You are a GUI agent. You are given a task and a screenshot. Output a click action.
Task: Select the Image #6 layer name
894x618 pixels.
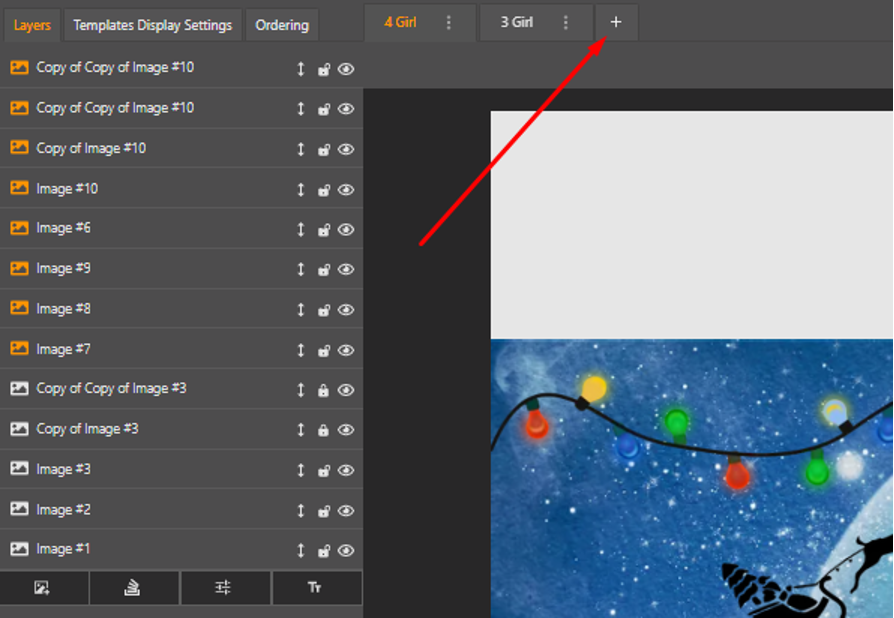coord(63,228)
